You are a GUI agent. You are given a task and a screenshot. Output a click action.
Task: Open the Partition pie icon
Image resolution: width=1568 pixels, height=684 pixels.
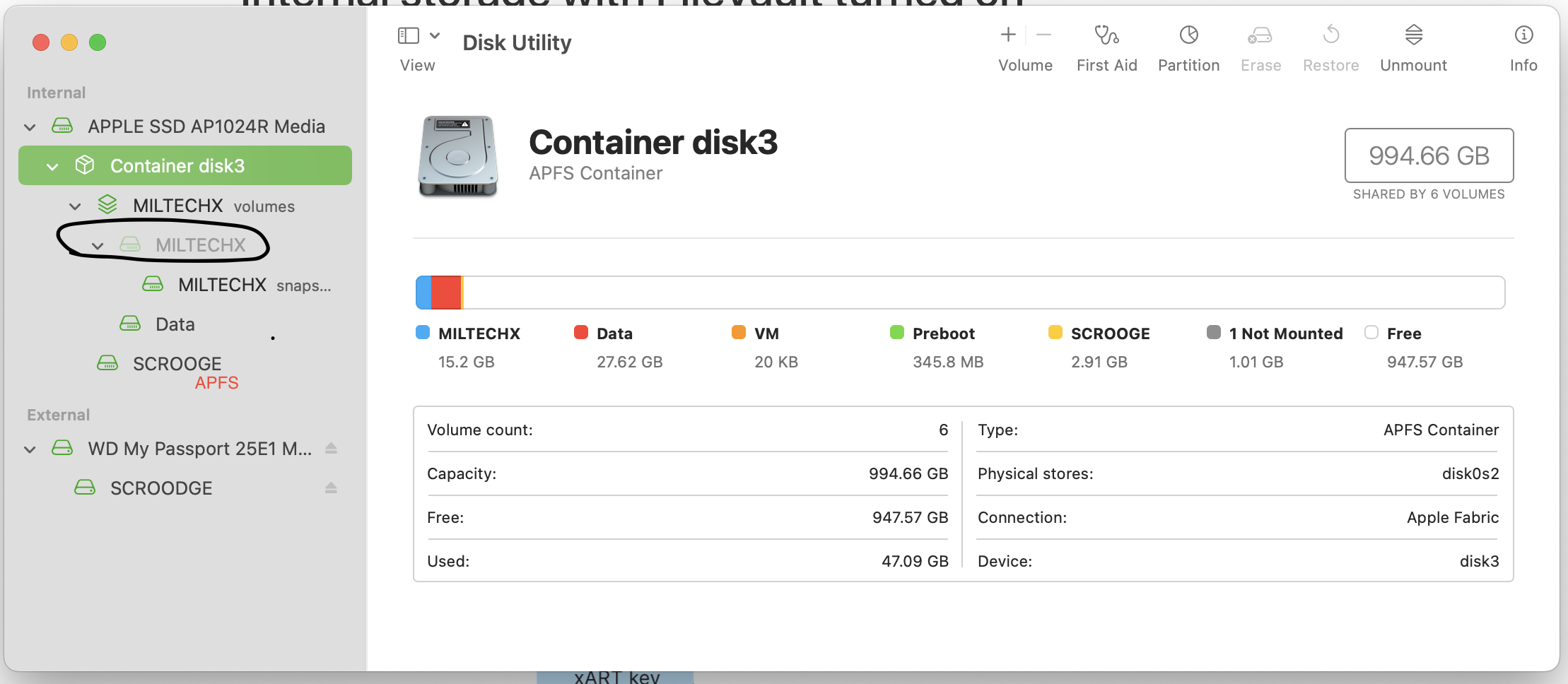pos(1188,35)
